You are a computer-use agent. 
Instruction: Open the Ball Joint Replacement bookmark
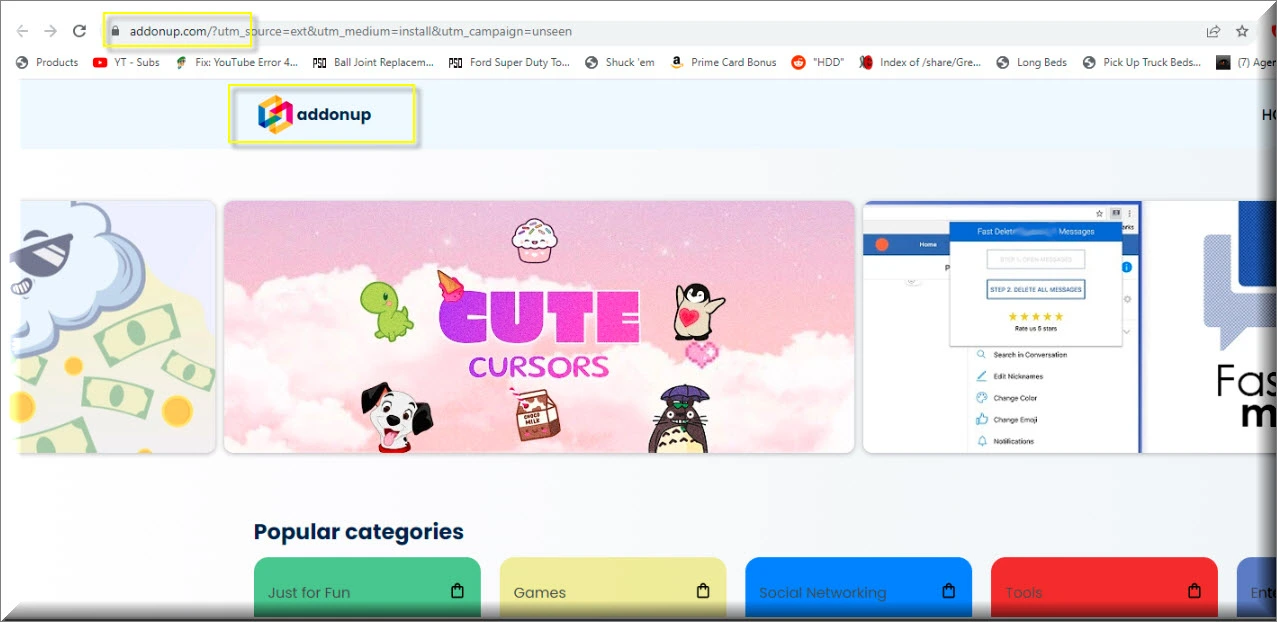click(x=373, y=62)
